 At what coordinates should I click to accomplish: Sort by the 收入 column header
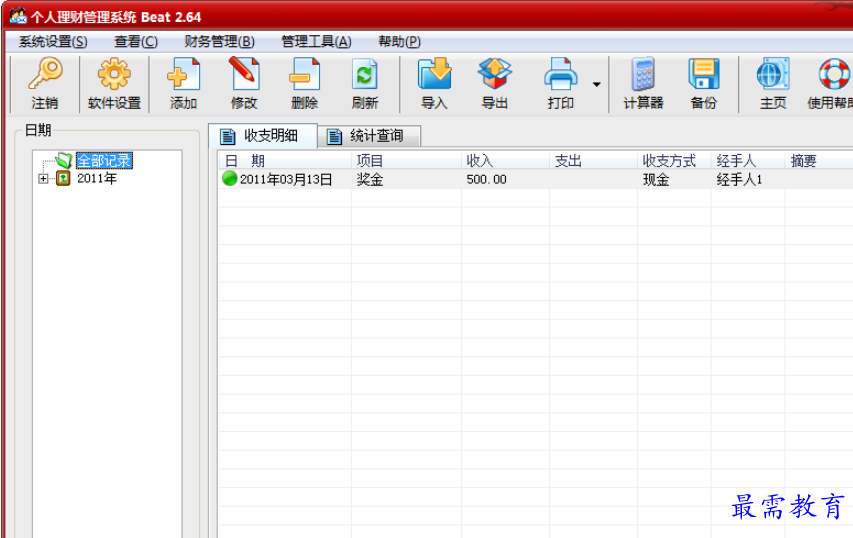[x=505, y=160]
